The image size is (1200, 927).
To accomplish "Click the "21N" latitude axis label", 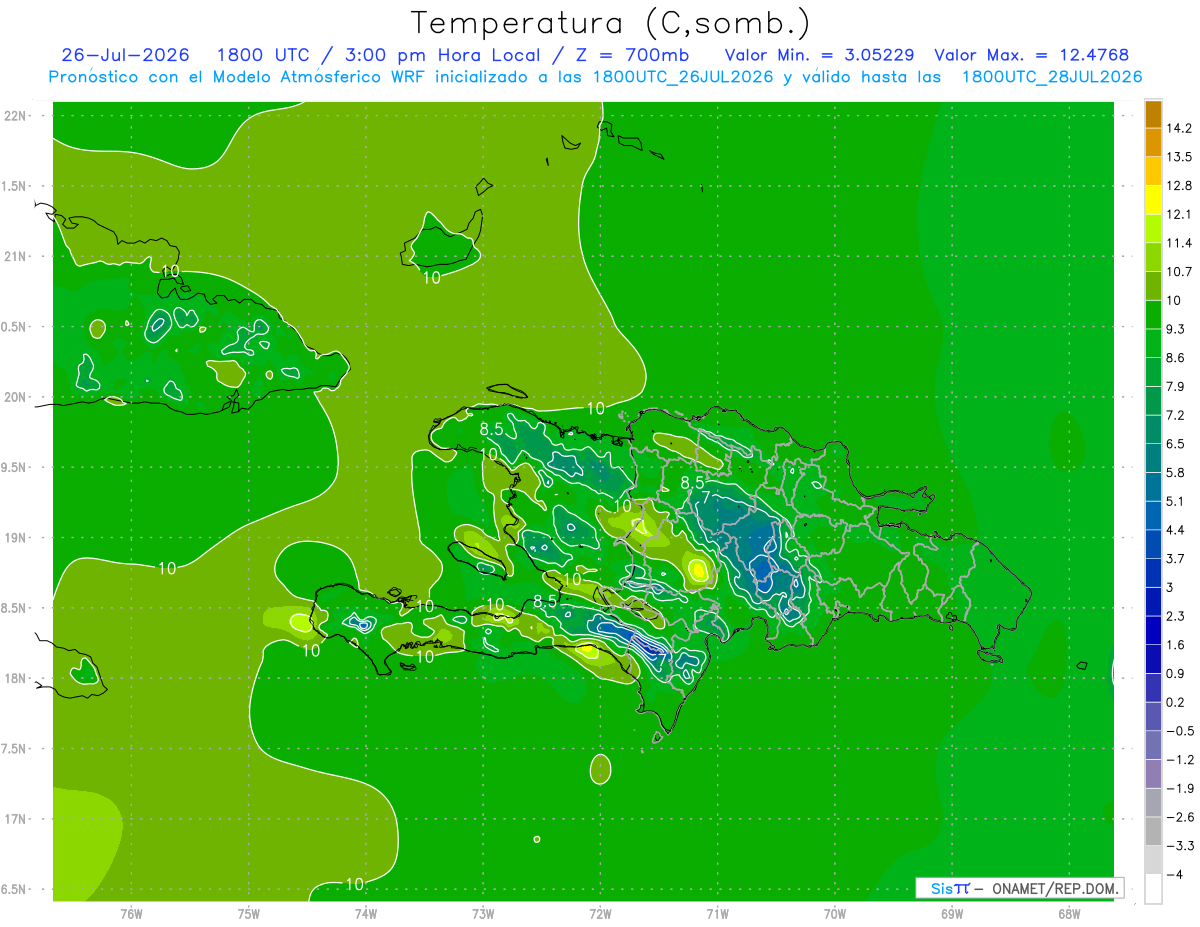I will click(15, 256).
